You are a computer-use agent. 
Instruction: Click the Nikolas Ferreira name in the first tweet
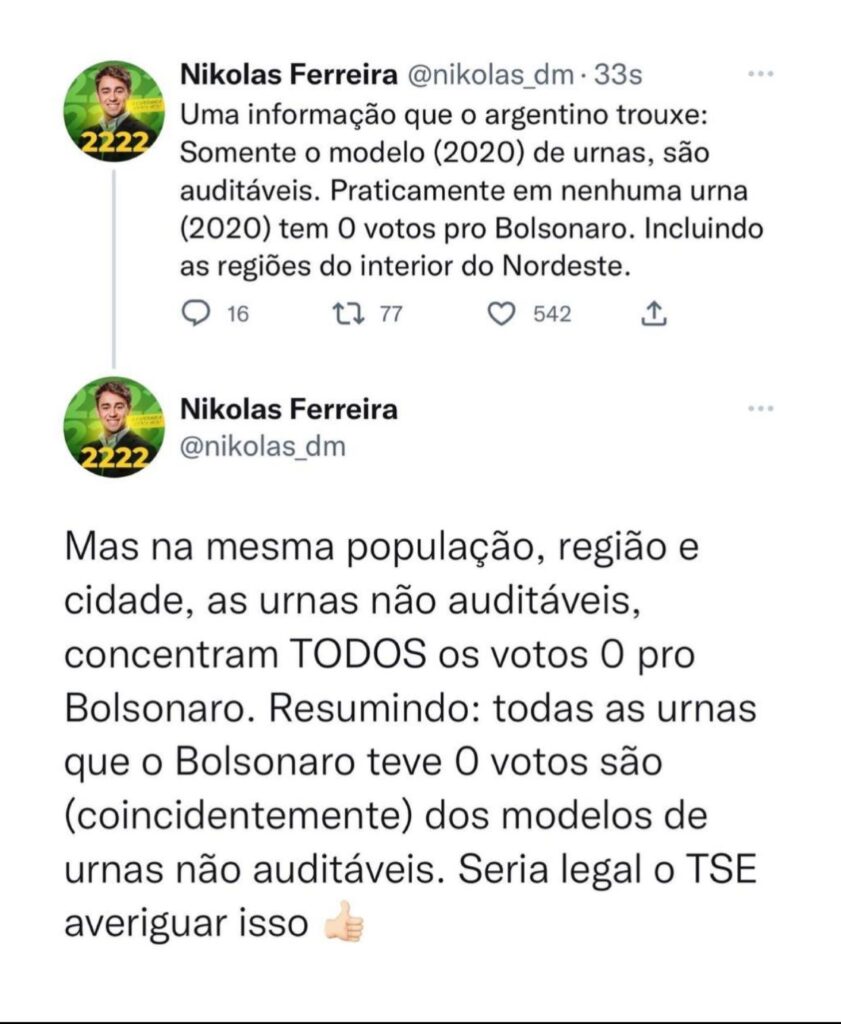(x=288, y=74)
